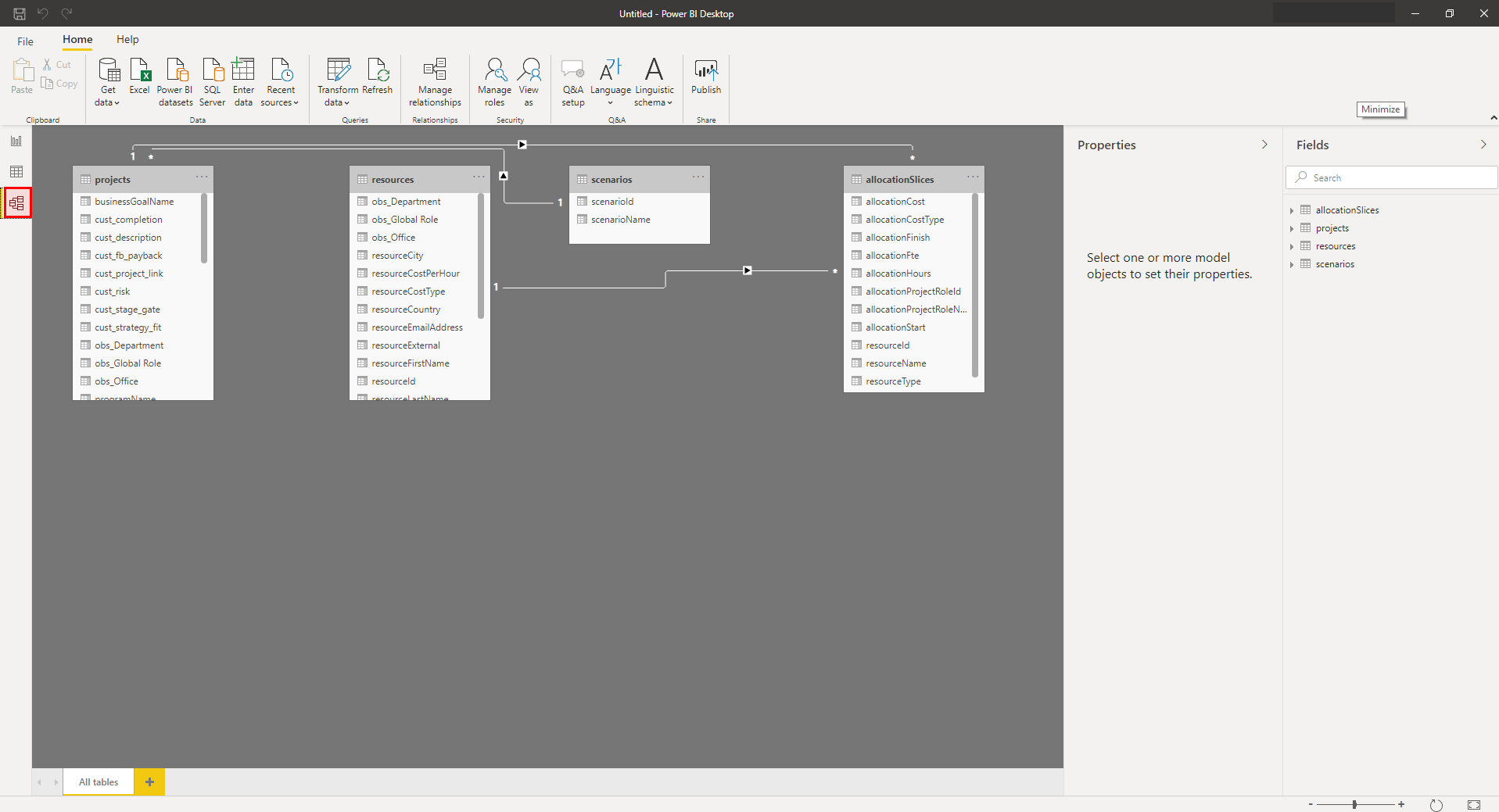Image resolution: width=1499 pixels, height=812 pixels.
Task: Open Linguistic schema dropdown
Action: coord(654,82)
